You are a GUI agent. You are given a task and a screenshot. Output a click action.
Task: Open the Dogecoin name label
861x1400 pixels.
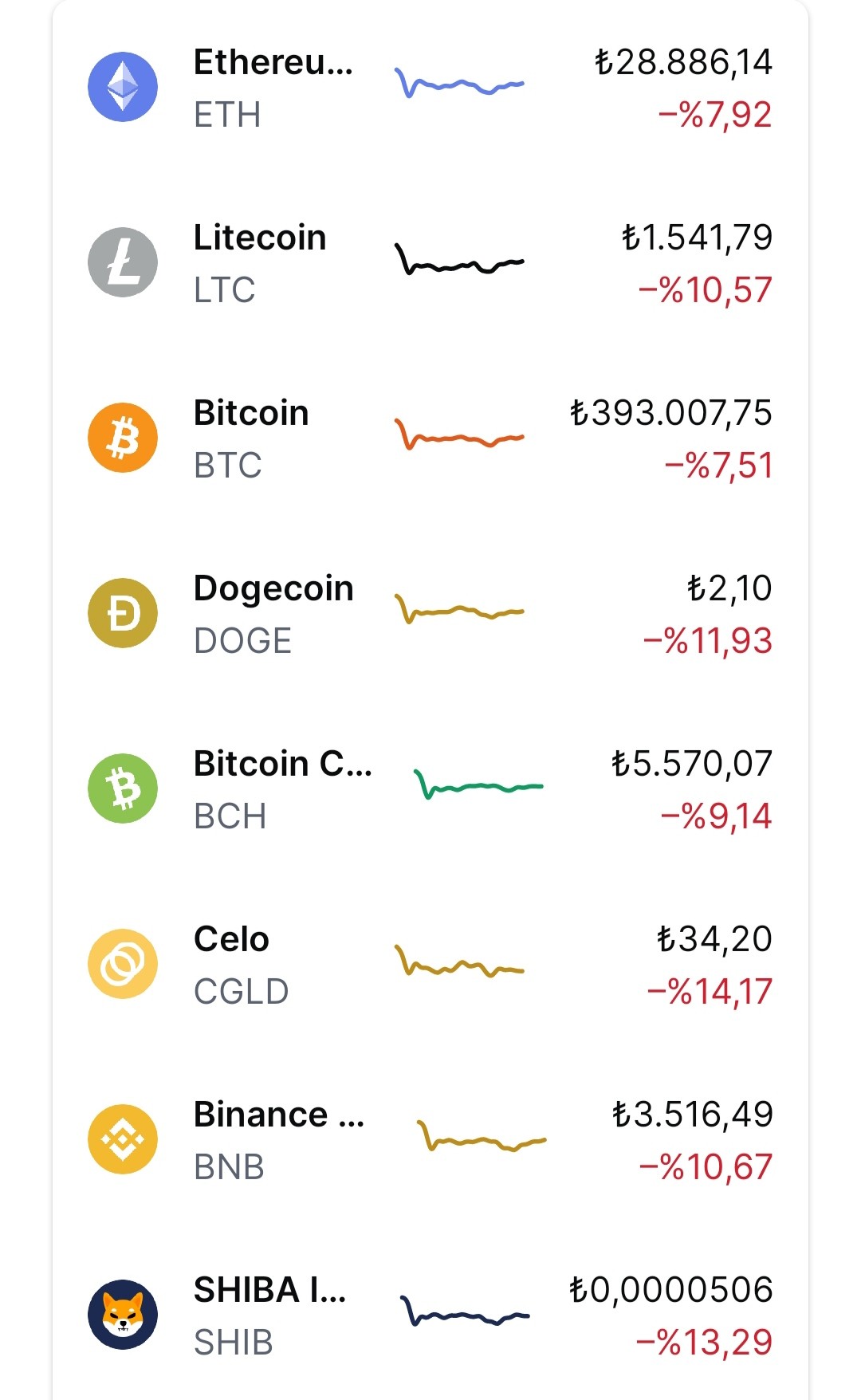pos(273,589)
